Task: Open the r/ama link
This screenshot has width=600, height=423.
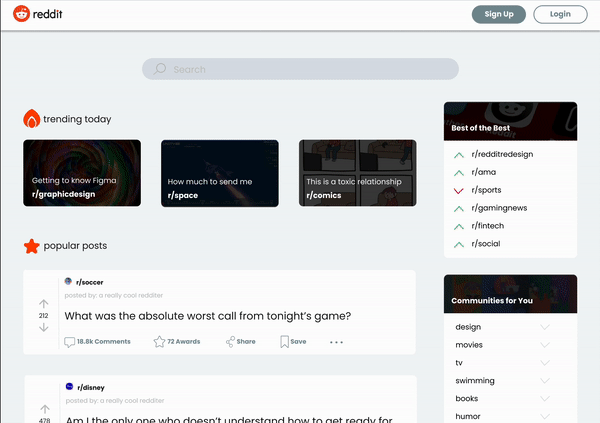Action: pyautogui.click(x=484, y=172)
